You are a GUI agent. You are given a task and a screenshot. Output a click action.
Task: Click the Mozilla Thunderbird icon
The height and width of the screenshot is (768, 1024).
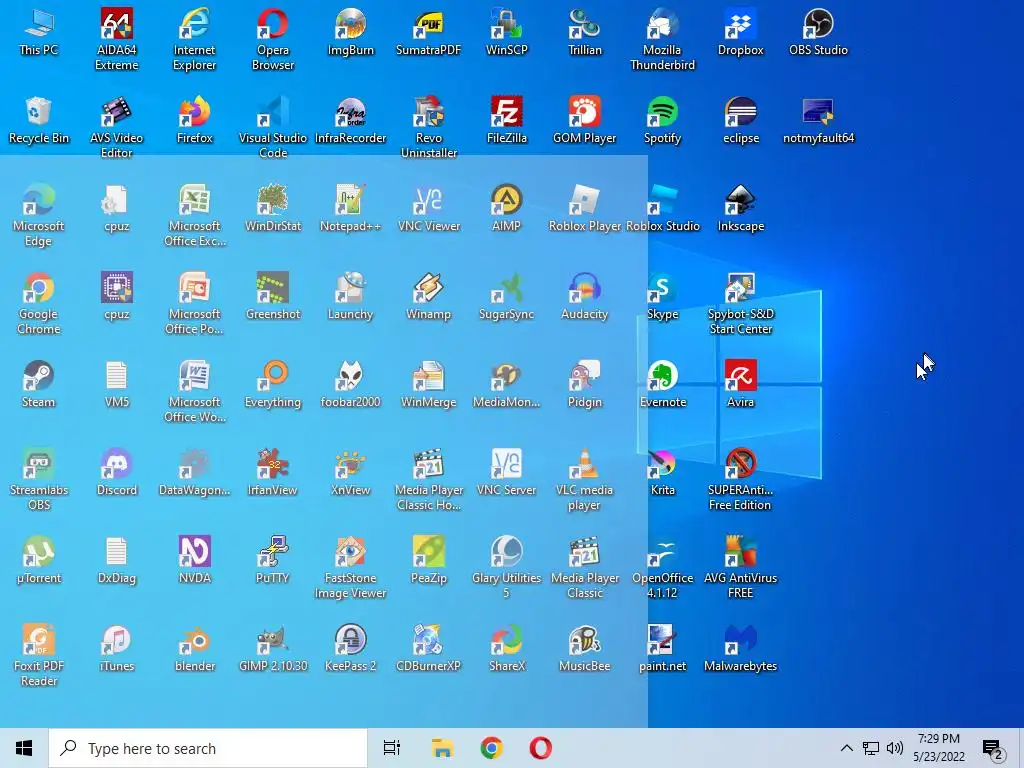point(662,39)
